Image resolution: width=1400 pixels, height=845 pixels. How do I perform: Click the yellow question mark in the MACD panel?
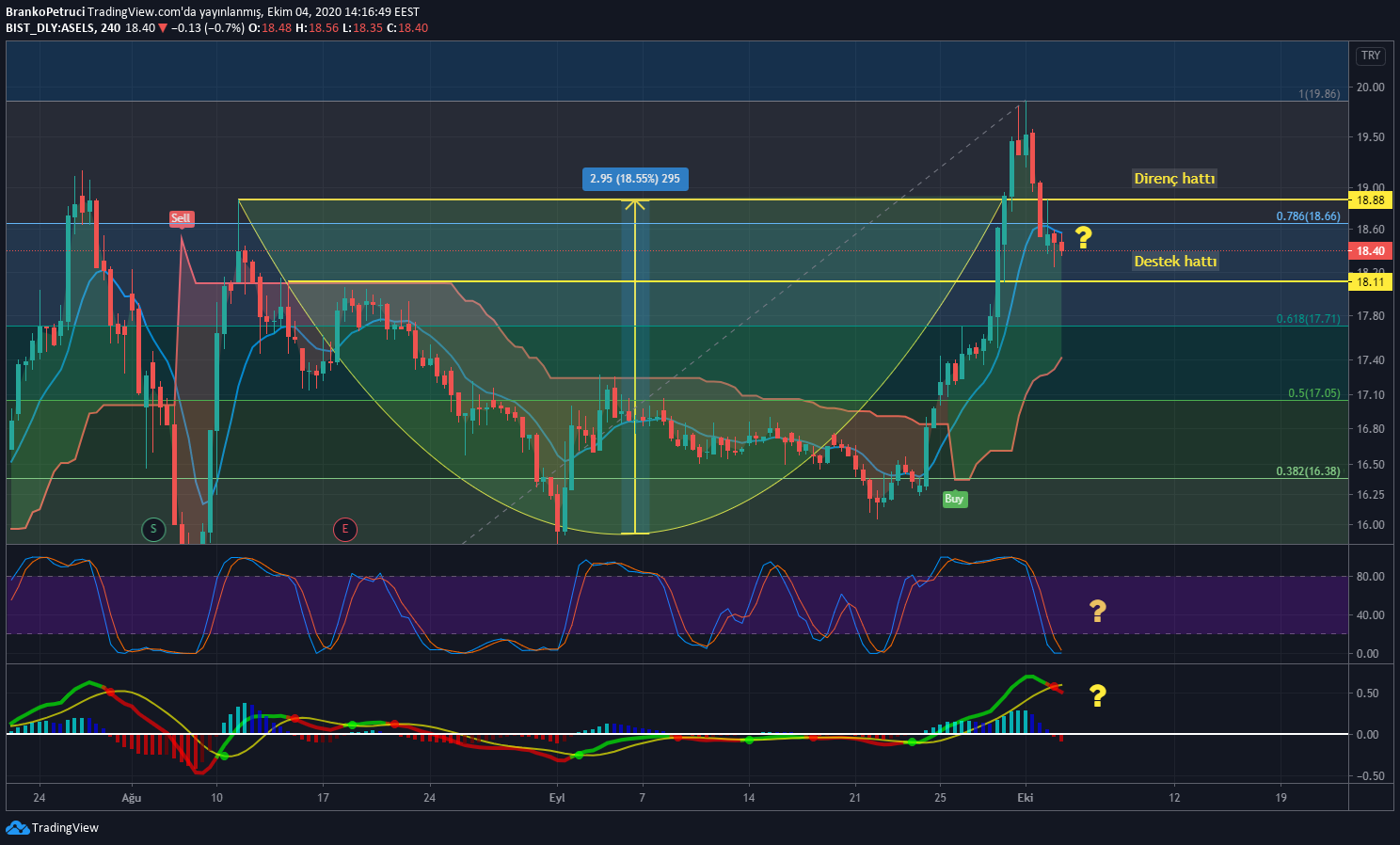(x=1097, y=695)
